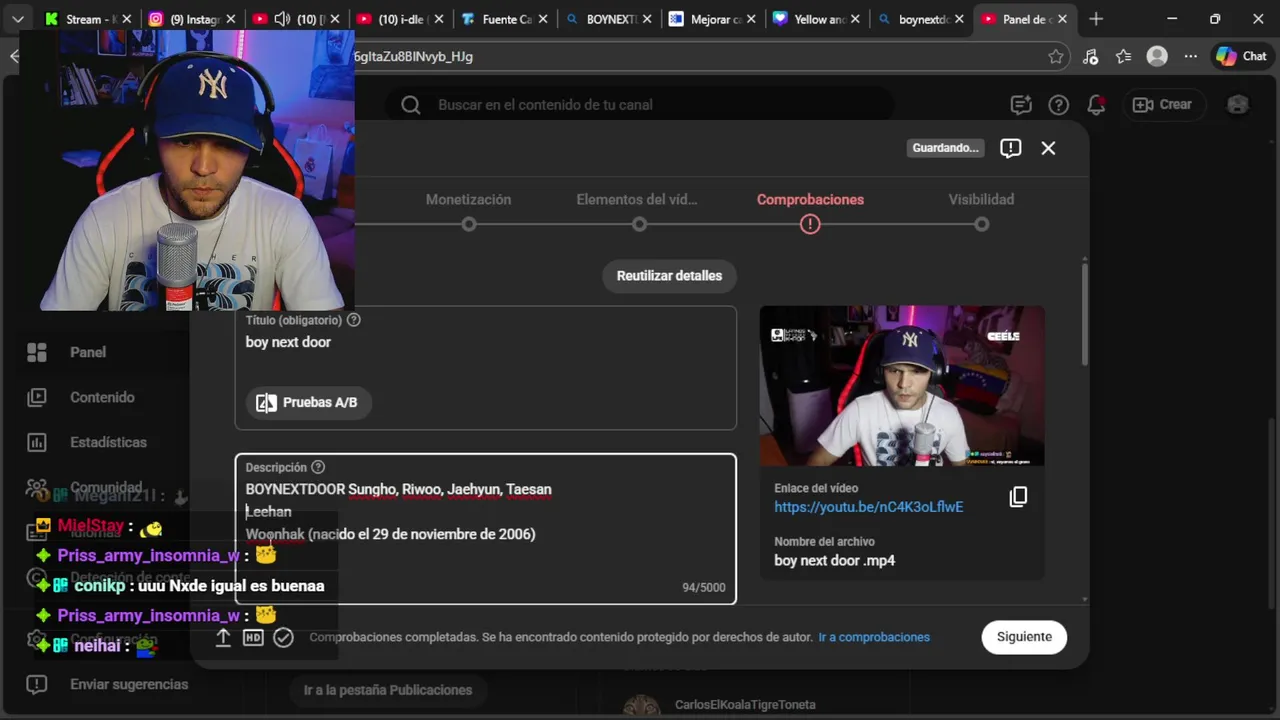
Task: Open browser extensions icon in toolbar
Action: 1091,57
